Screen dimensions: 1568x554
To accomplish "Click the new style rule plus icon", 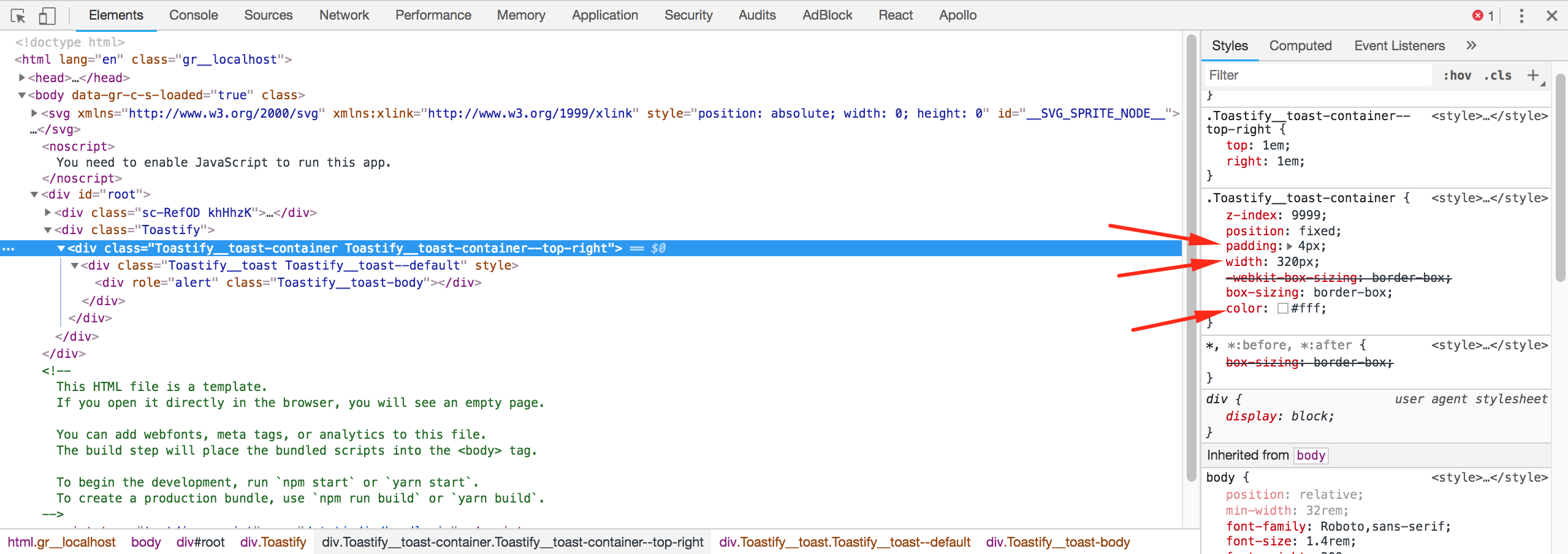I will [x=1534, y=75].
